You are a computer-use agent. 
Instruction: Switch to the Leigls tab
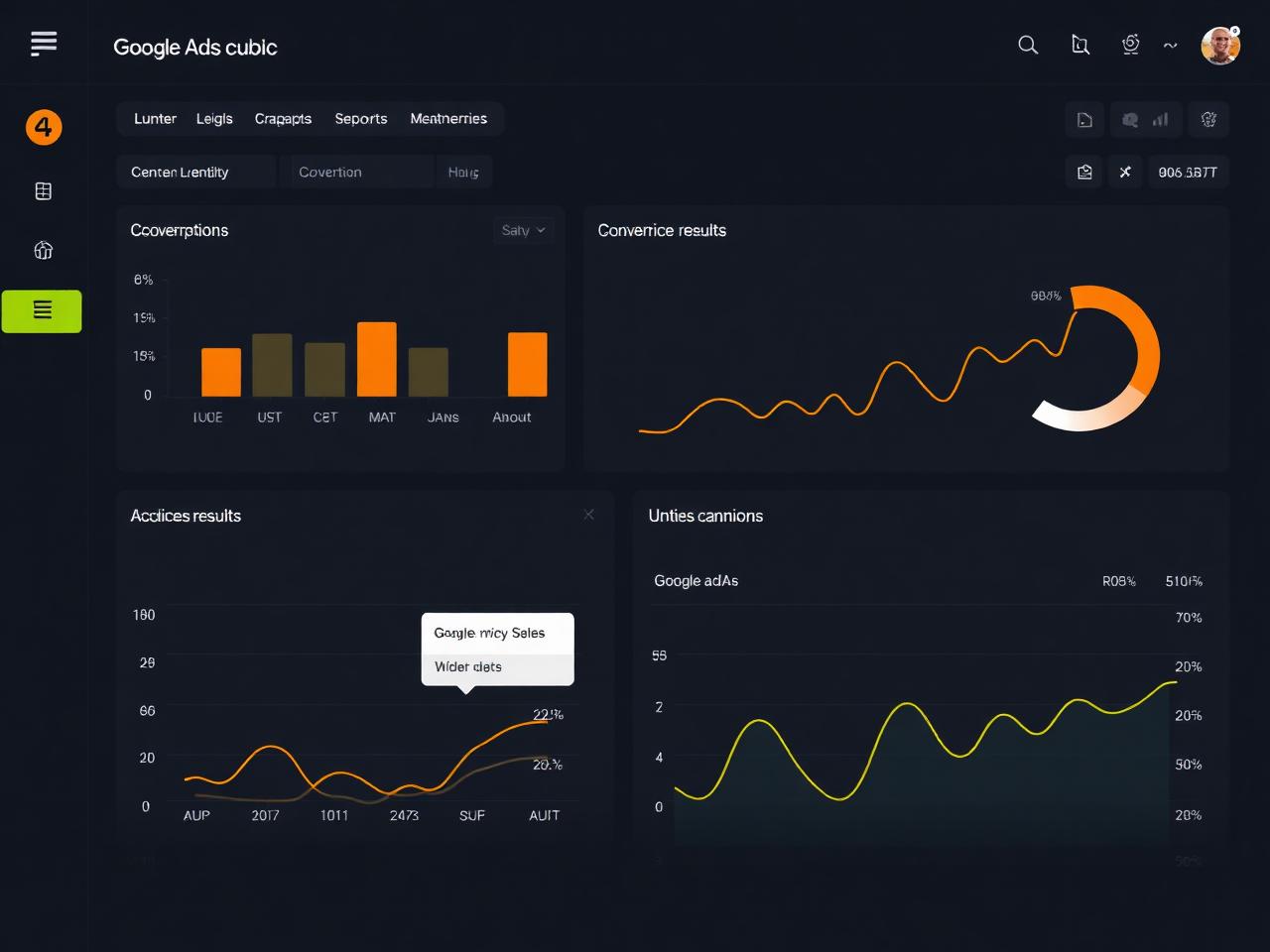[x=214, y=118]
